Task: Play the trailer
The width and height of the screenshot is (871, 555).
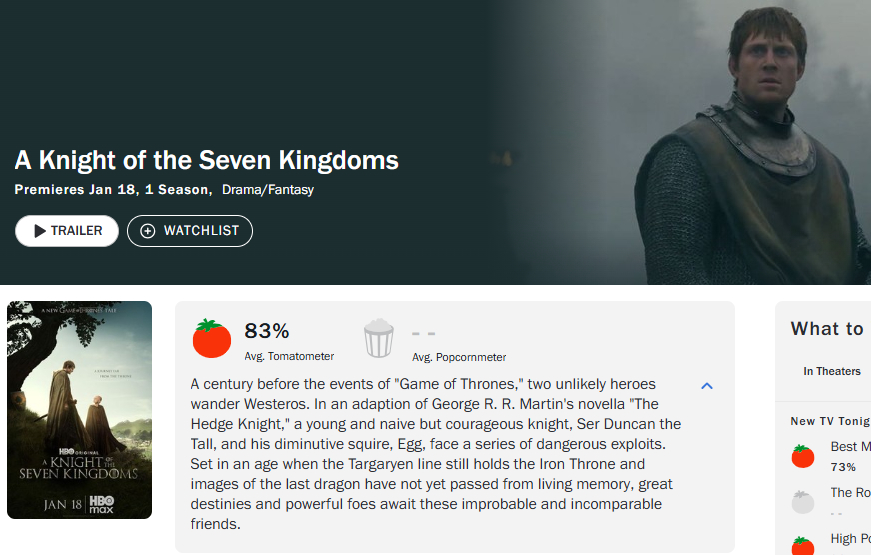Action: coord(67,231)
